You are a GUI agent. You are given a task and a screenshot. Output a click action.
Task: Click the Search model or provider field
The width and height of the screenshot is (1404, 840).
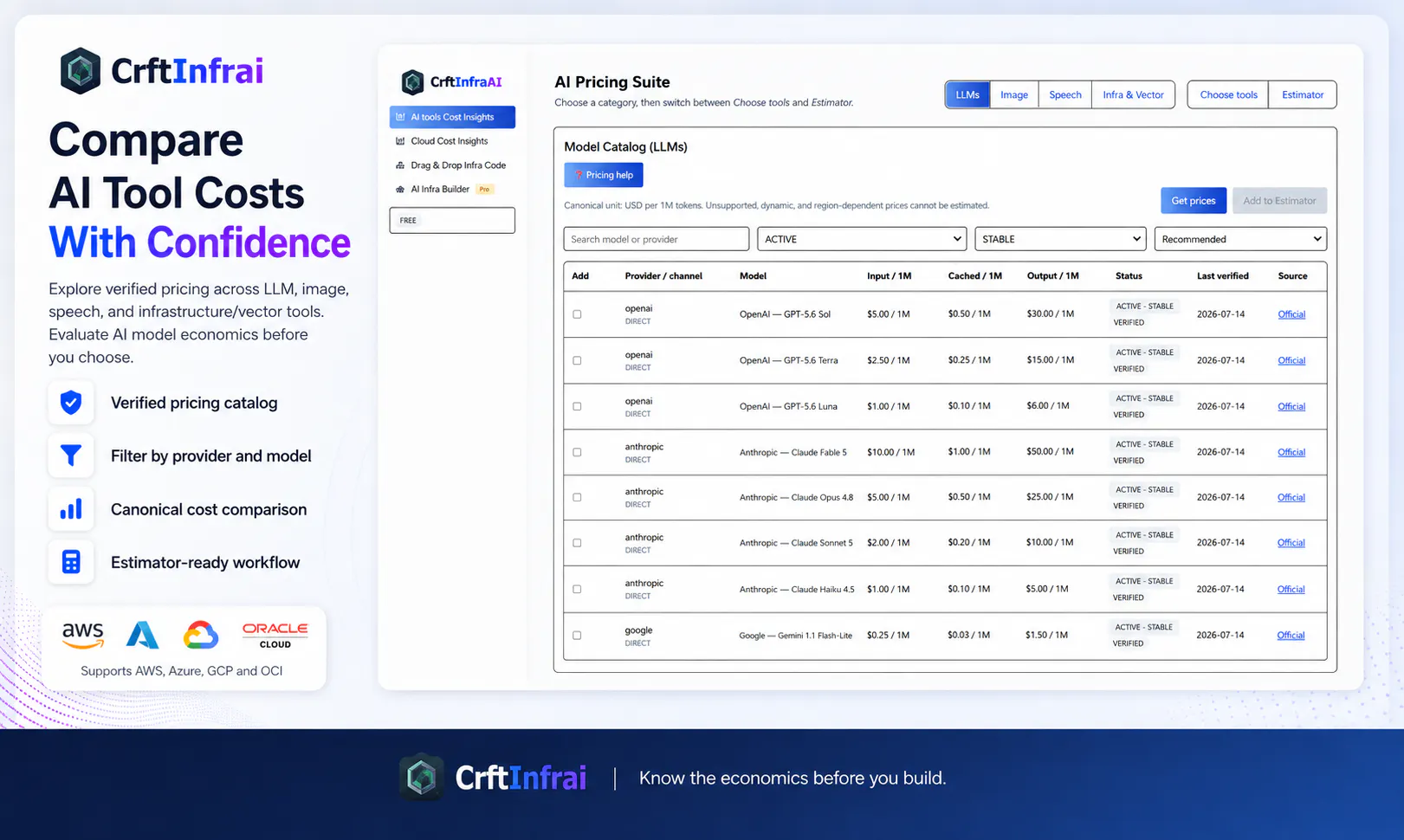pyautogui.click(x=657, y=239)
